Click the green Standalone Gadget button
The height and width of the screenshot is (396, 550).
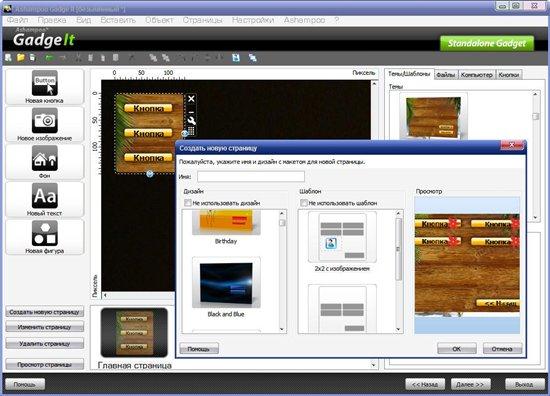(487, 43)
